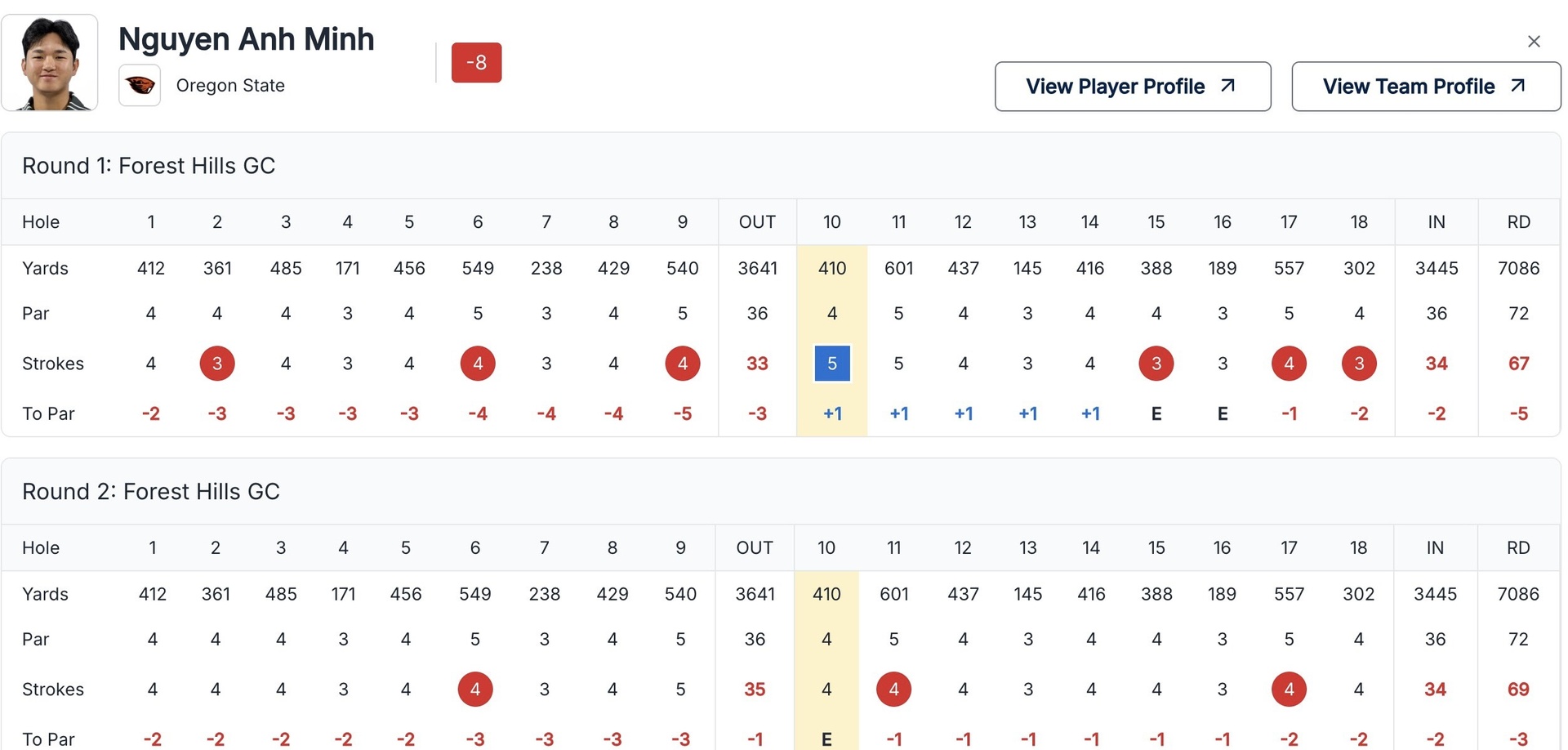Click the external arrow on View Team Profile

coord(1518,86)
